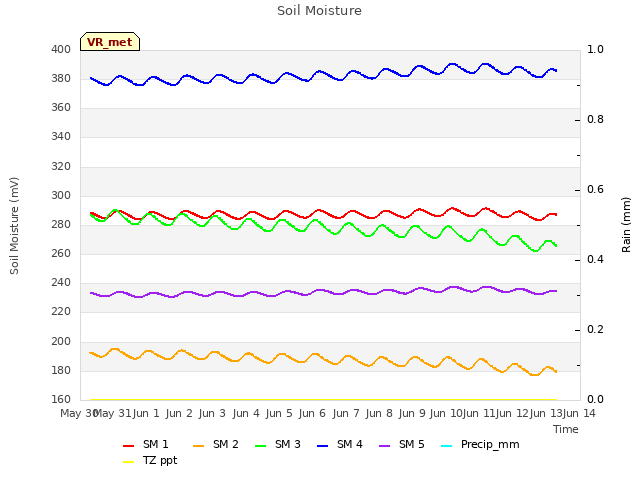This screenshot has height=480, width=640.
Task: Click the Jun 8 date label
Action: pos(379,413)
